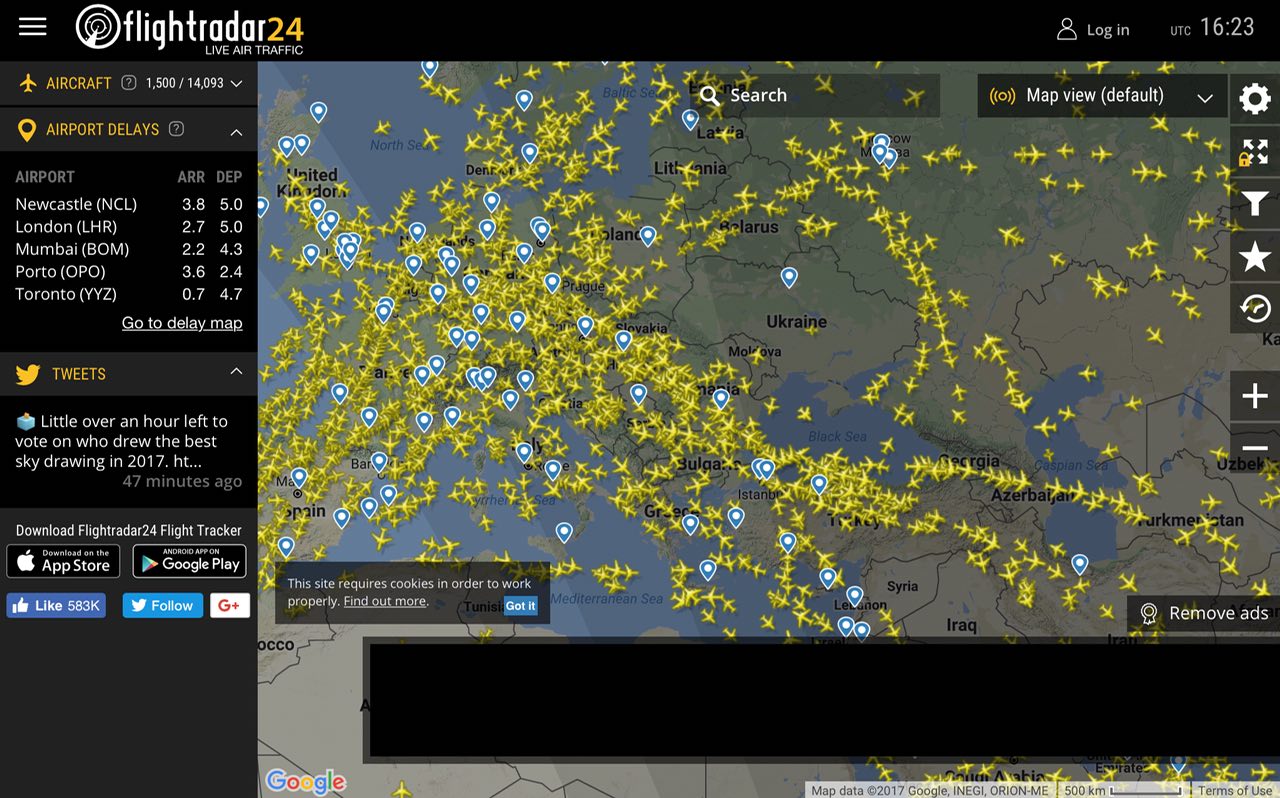Open Aircraft help question mark
This screenshot has height=798, width=1280.
click(128, 83)
